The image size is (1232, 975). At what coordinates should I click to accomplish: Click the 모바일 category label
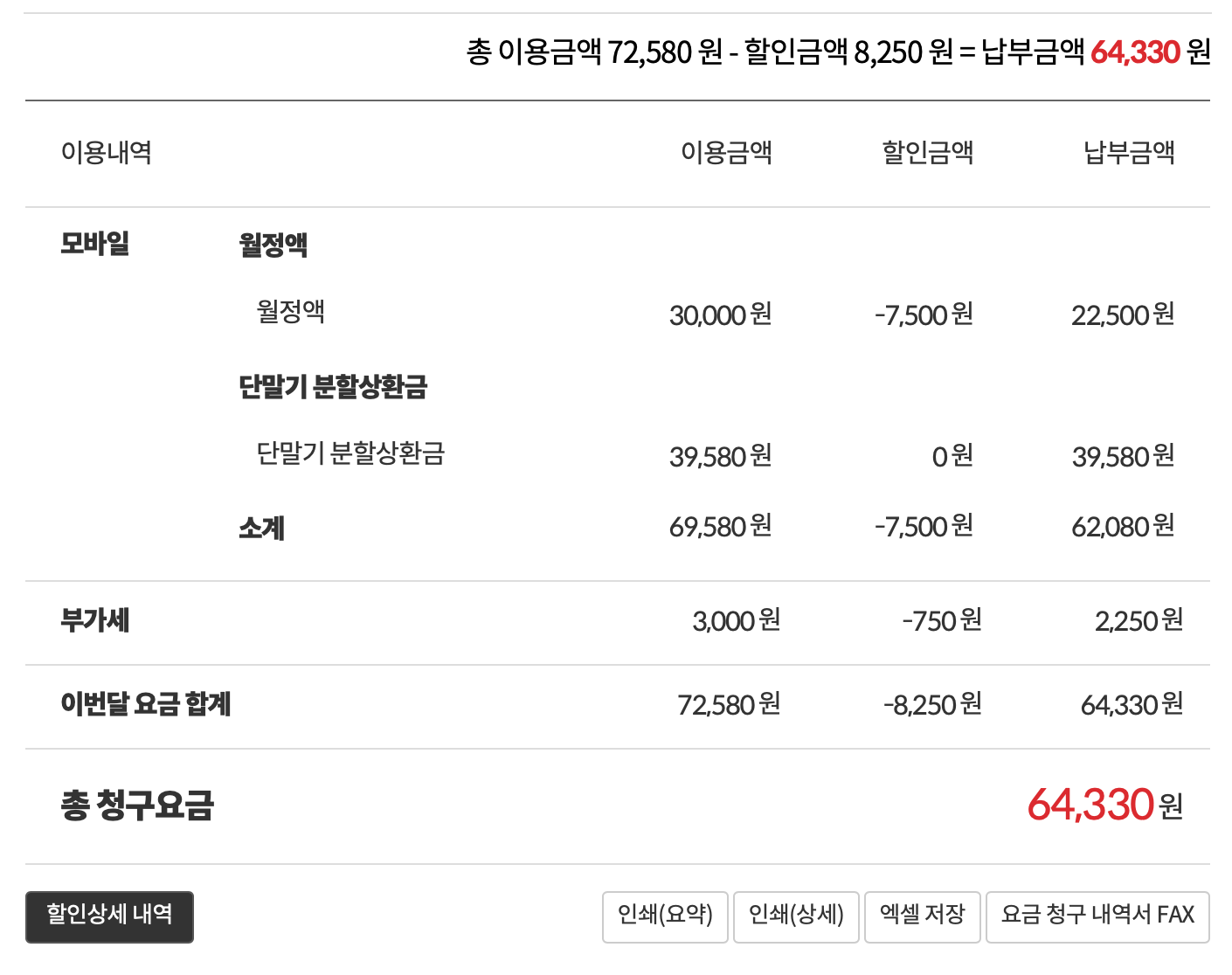pyautogui.click(x=94, y=243)
